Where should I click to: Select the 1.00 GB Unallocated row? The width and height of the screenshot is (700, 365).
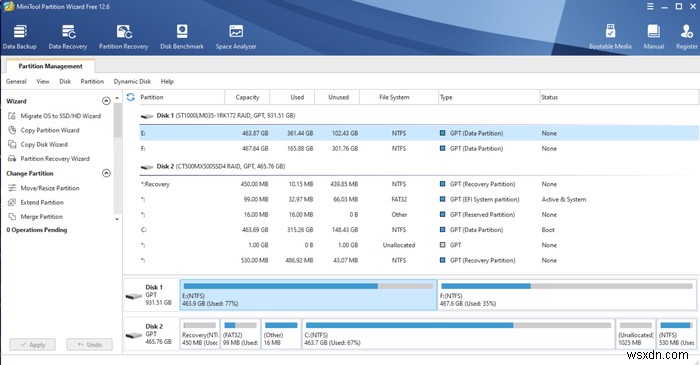click(x=419, y=245)
